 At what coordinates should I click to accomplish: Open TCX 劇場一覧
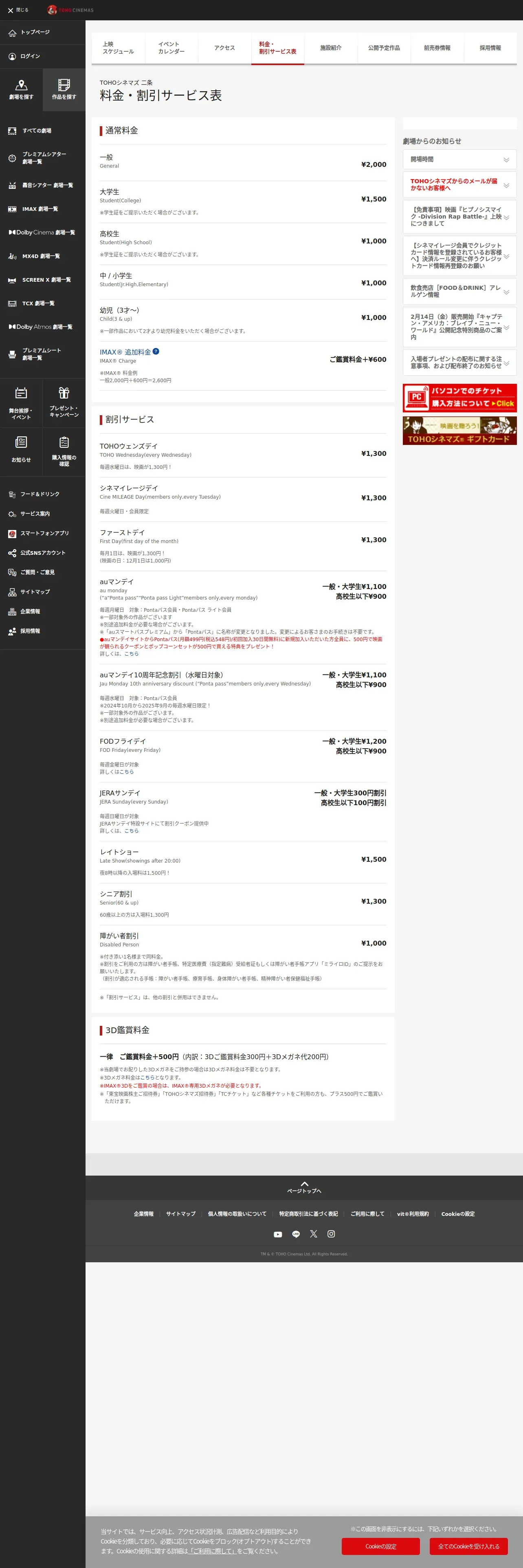pos(43,303)
